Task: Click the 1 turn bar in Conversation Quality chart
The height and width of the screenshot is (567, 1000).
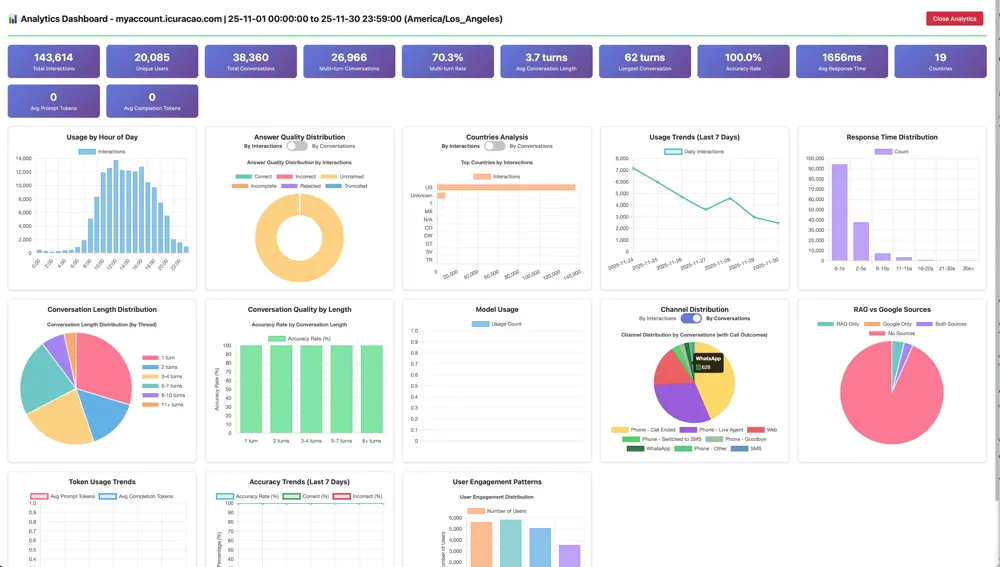Action: (251, 389)
